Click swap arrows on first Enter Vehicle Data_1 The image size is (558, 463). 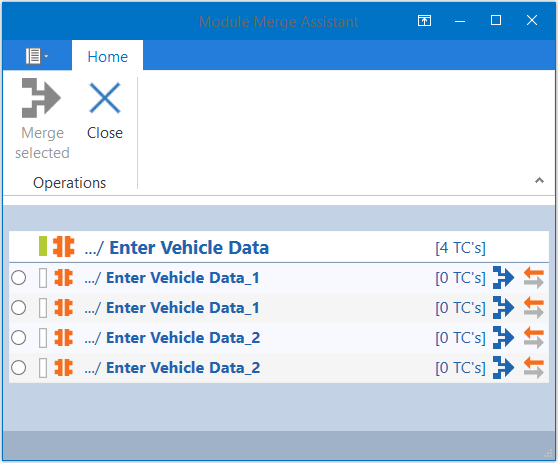(533, 278)
